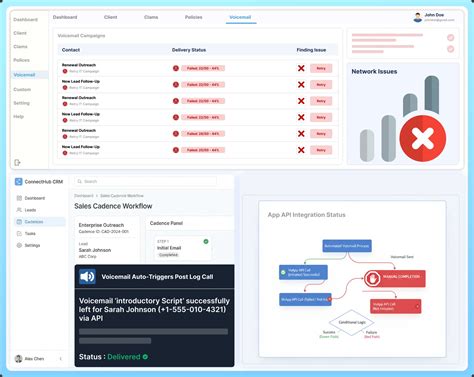The image size is (474, 377).
Task: Switch to the Client tab in top navigation
Action: click(x=110, y=17)
